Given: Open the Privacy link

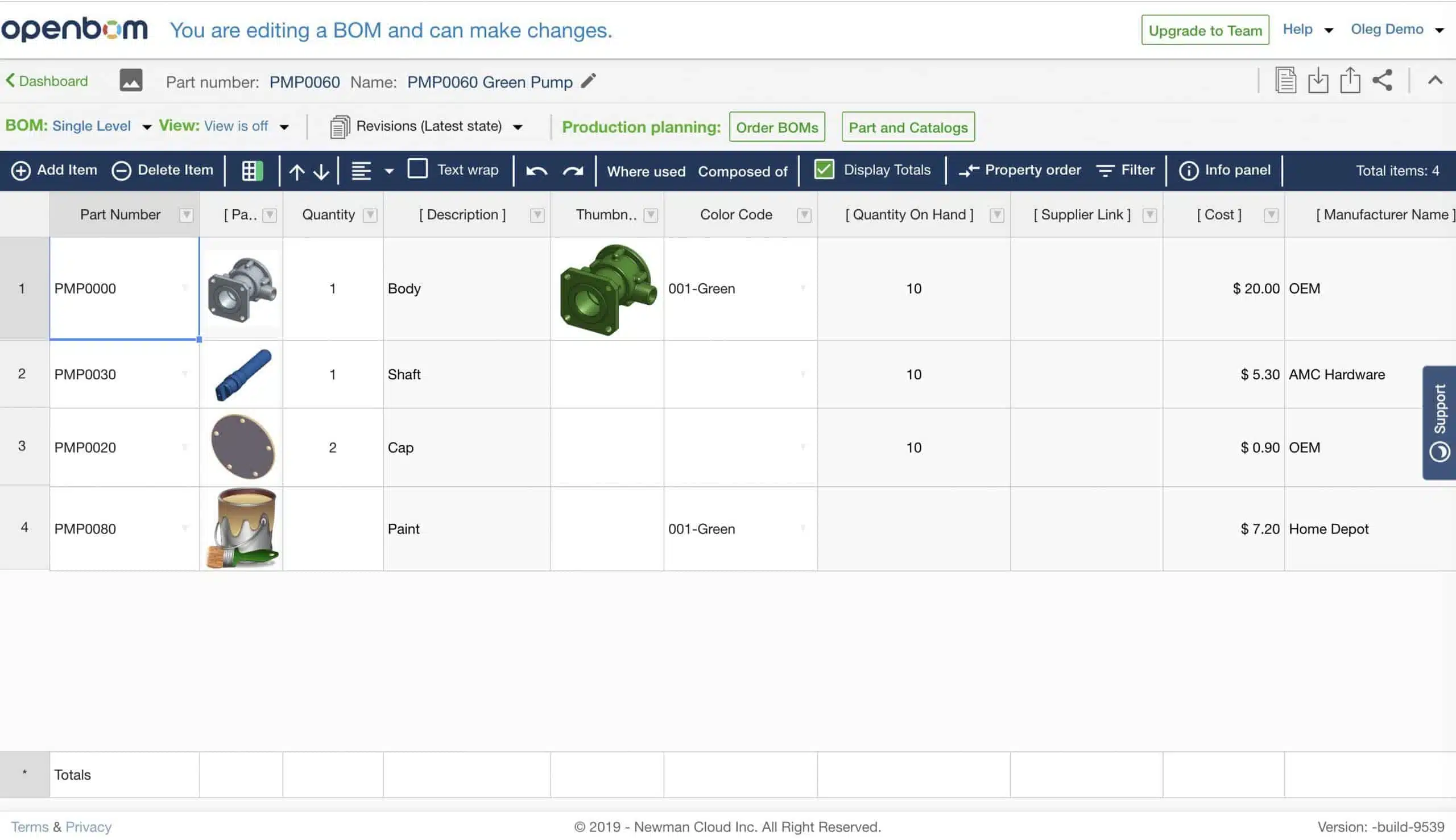Looking at the screenshot, I should [88, 827].
